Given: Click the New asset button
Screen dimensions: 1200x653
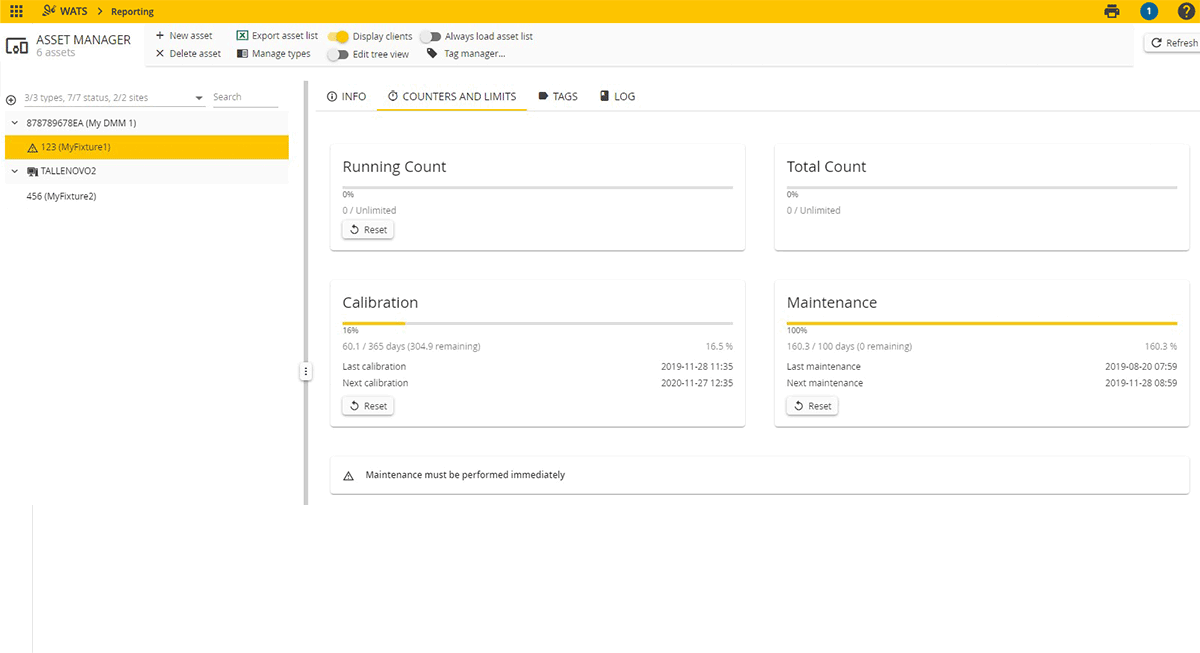Looking at the screenshot, I should point(184,36).
